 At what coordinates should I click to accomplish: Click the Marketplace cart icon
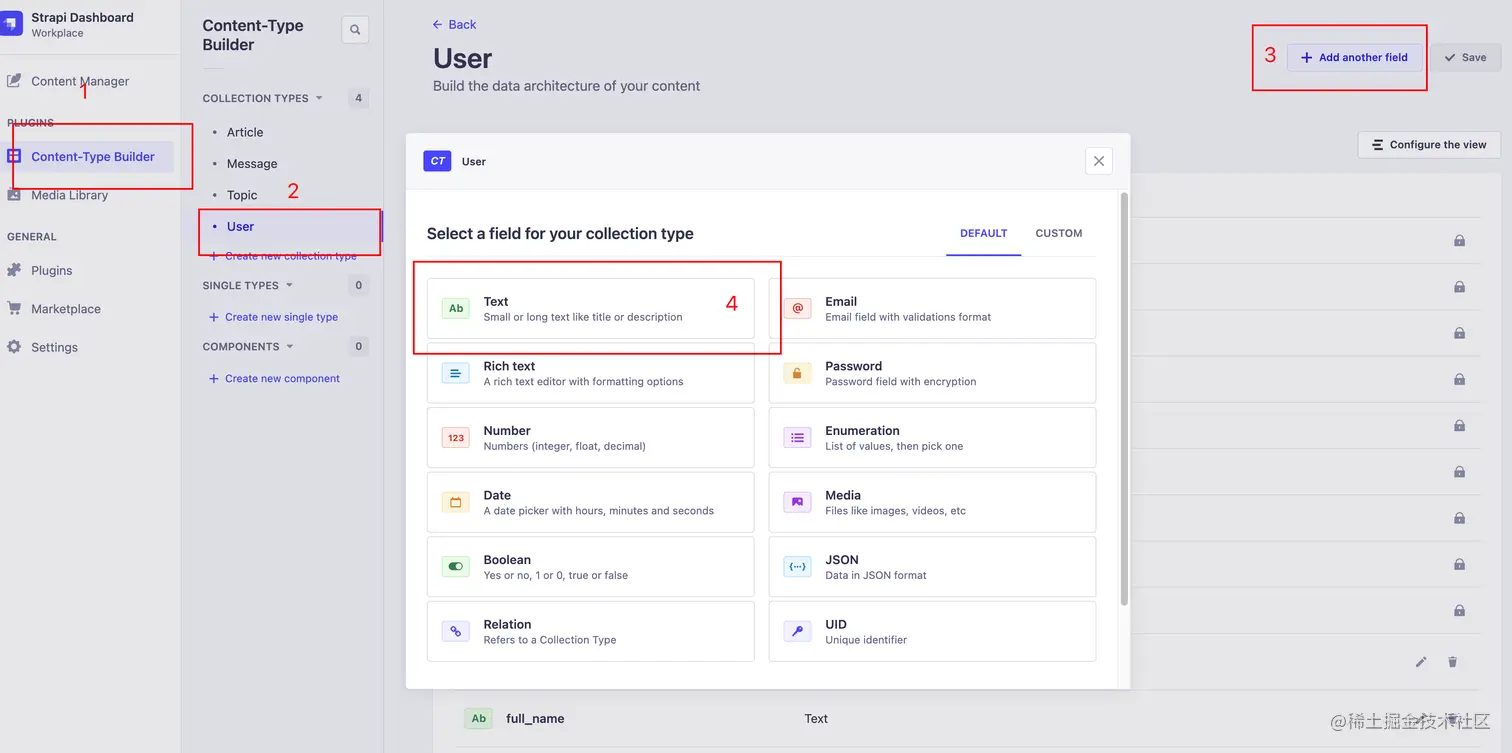pyautogui.click(x=14, y=308)
